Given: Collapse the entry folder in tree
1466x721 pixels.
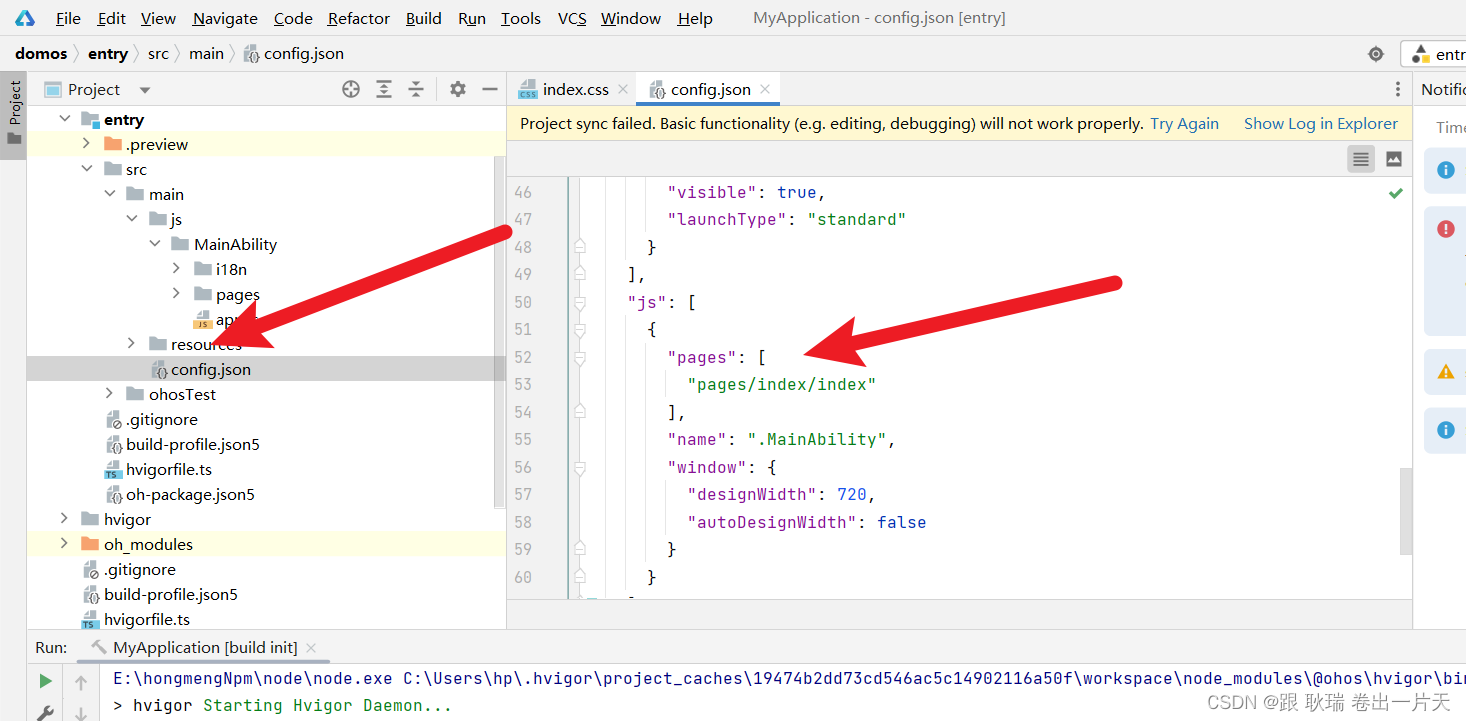Looking at the screenshot, I should click(65, 119).
